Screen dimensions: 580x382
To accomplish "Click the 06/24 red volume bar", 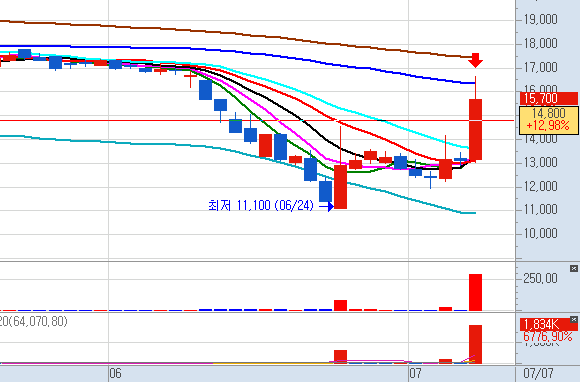I will pos(340,305).
